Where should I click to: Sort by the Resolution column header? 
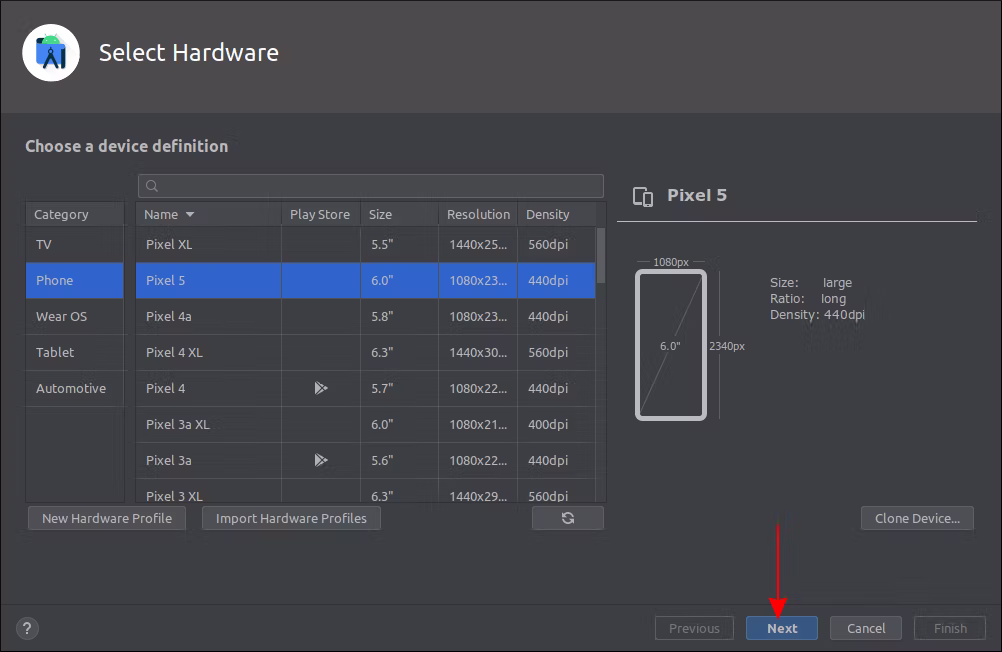(x=478, y=214)
